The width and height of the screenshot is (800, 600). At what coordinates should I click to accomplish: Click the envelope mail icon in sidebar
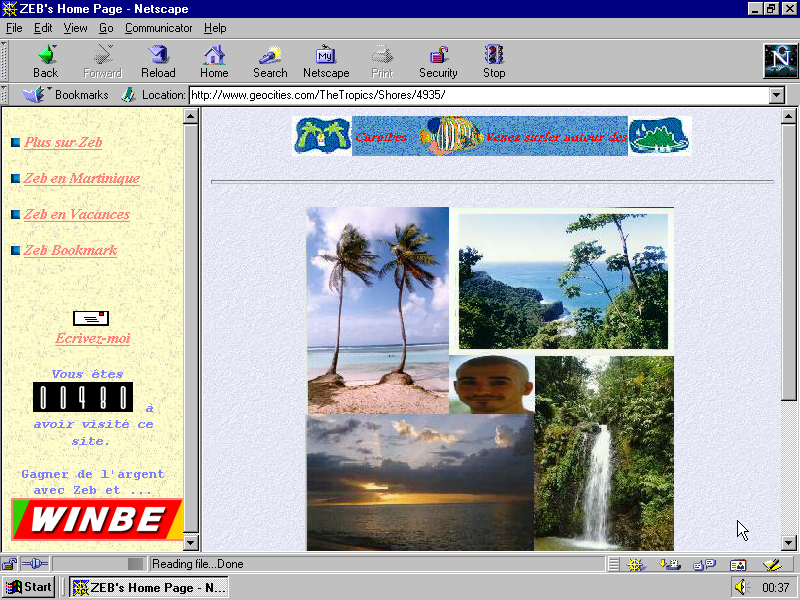click(x=91, y=318)
